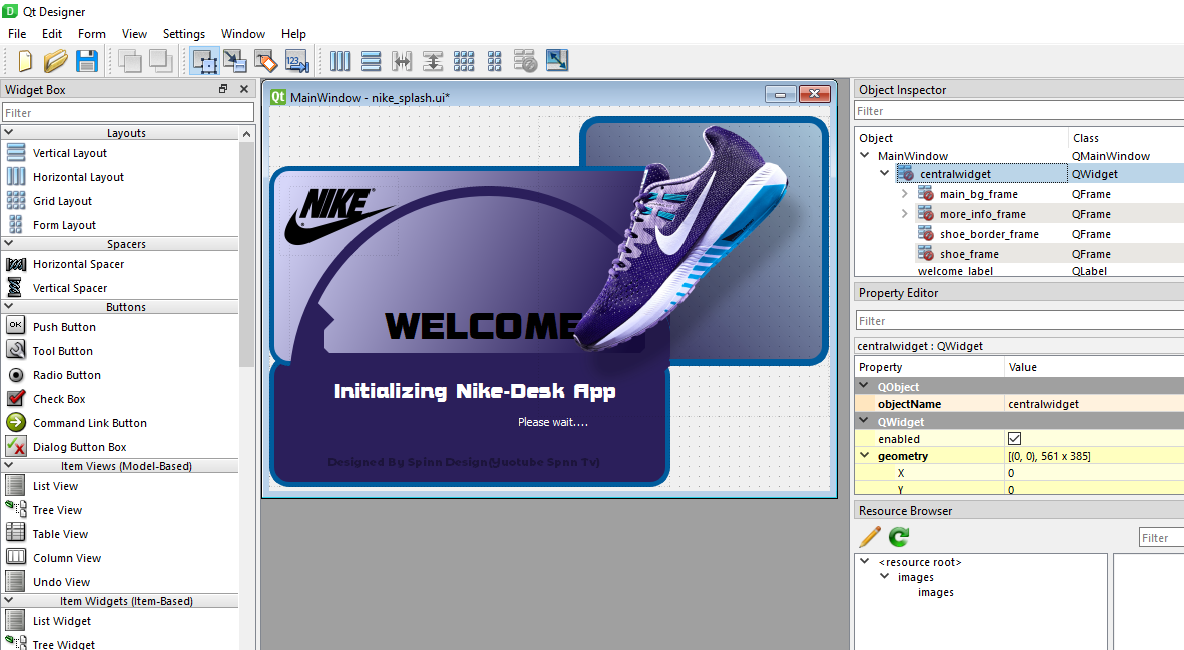
Task: Collapse the QObject property section
Action: [865, 386]
